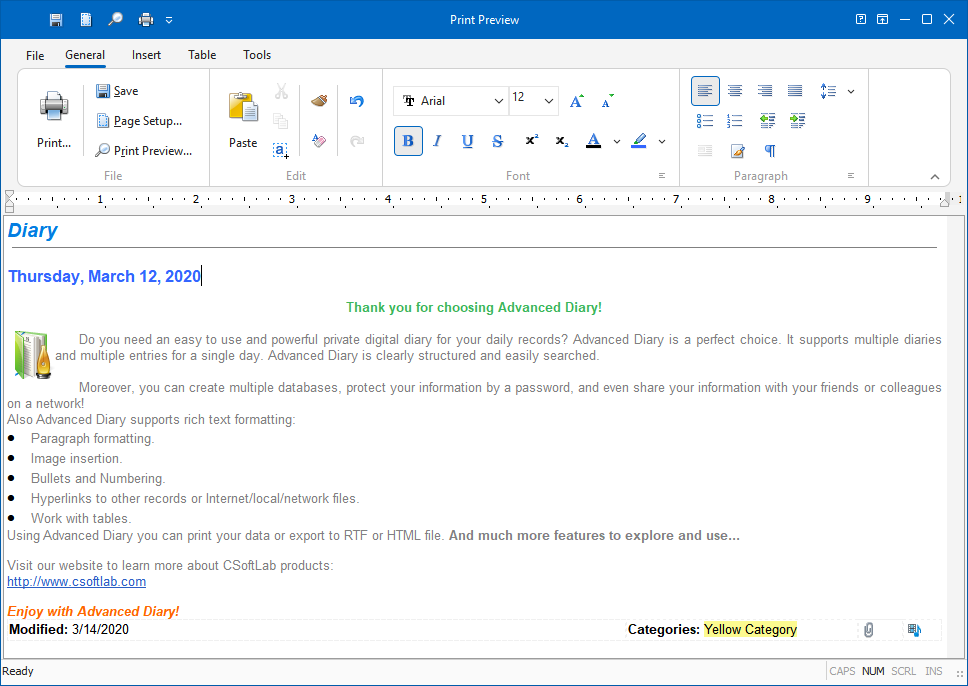Click the 'Diary' title heading

33,230
